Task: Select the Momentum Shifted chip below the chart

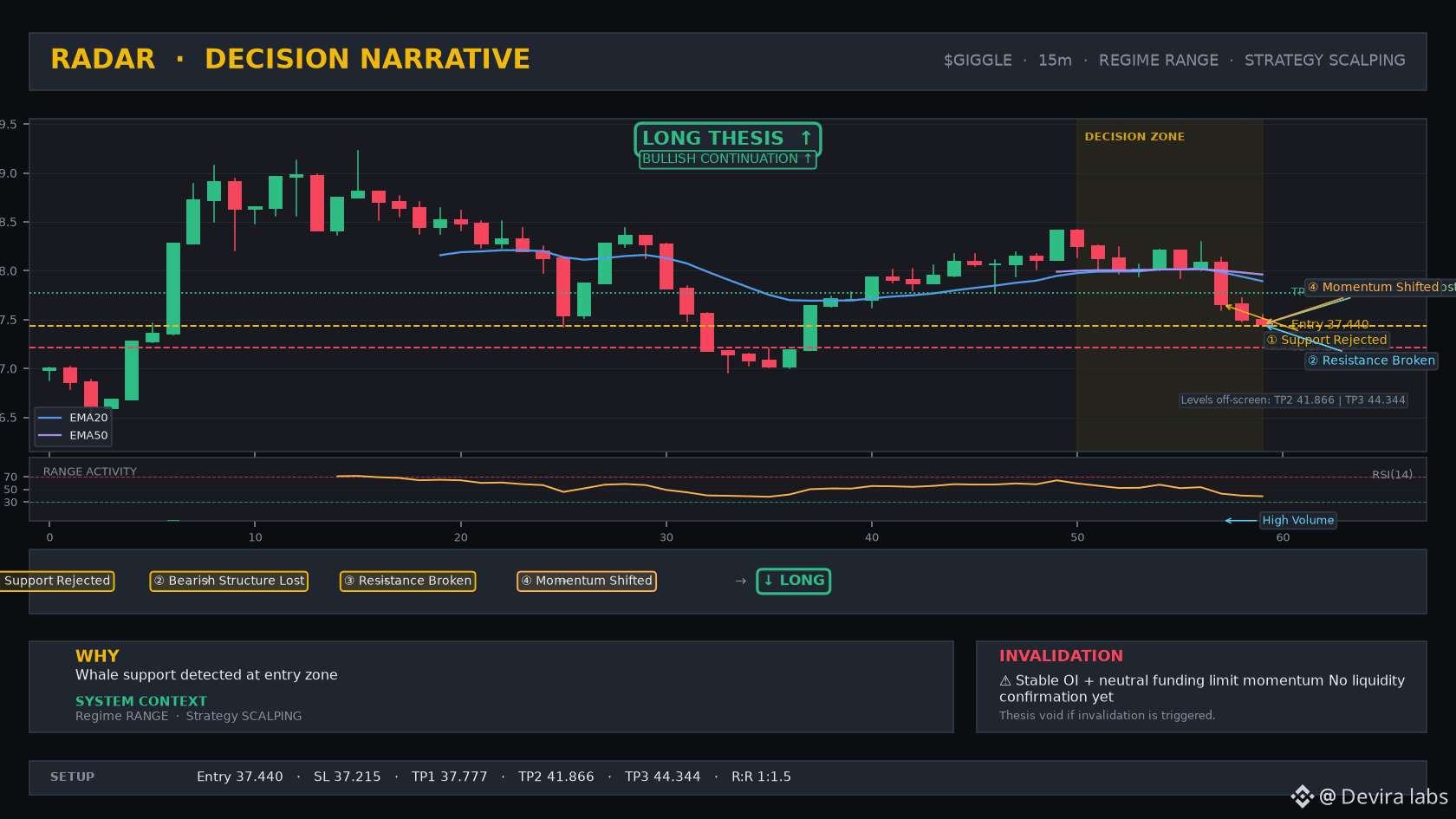Action: [587, 581]
